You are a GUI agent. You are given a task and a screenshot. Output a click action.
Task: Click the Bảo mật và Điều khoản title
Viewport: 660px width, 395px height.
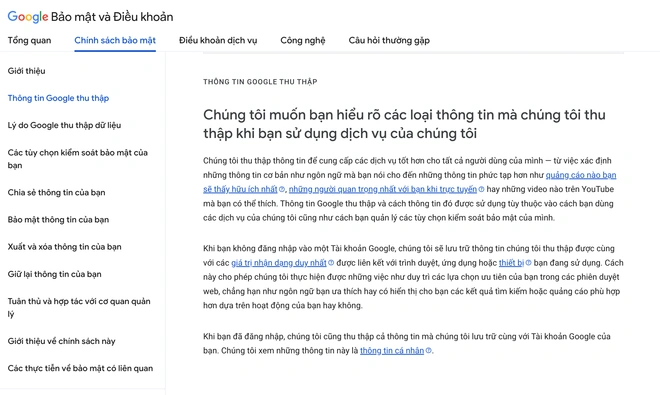112,17
